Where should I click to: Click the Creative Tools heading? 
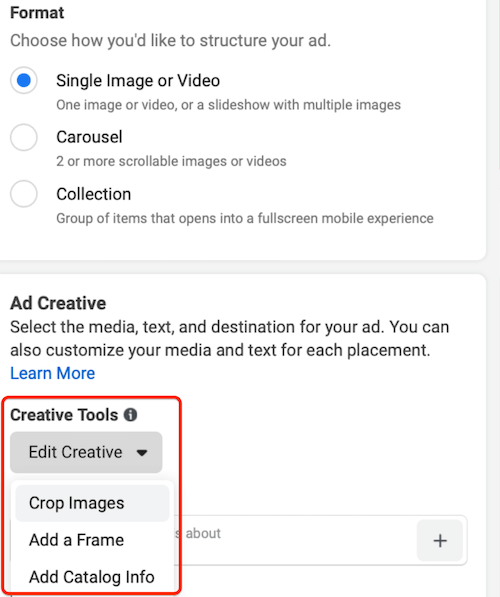[x=64, y=415]
